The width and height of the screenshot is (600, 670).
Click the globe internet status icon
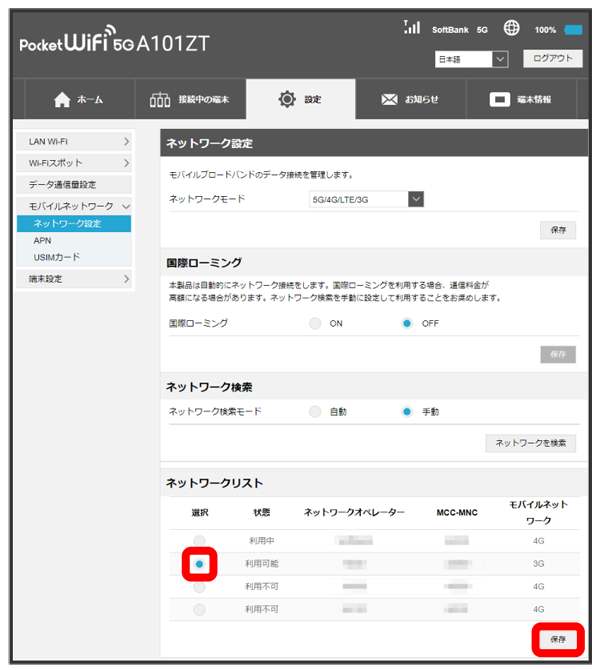(511, 28)
